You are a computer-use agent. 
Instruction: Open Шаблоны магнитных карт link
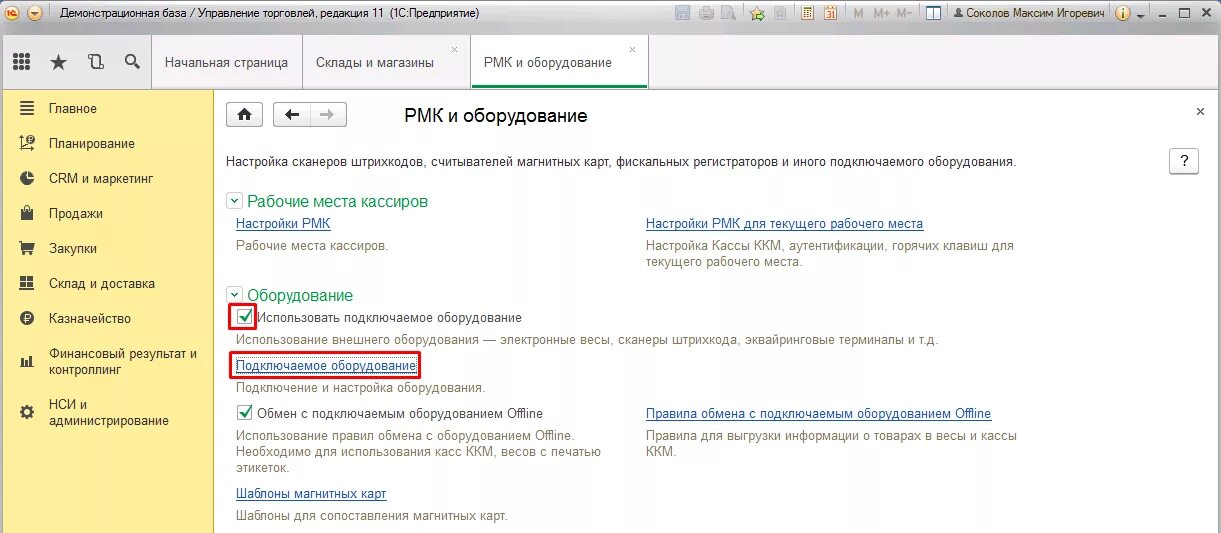311,493
